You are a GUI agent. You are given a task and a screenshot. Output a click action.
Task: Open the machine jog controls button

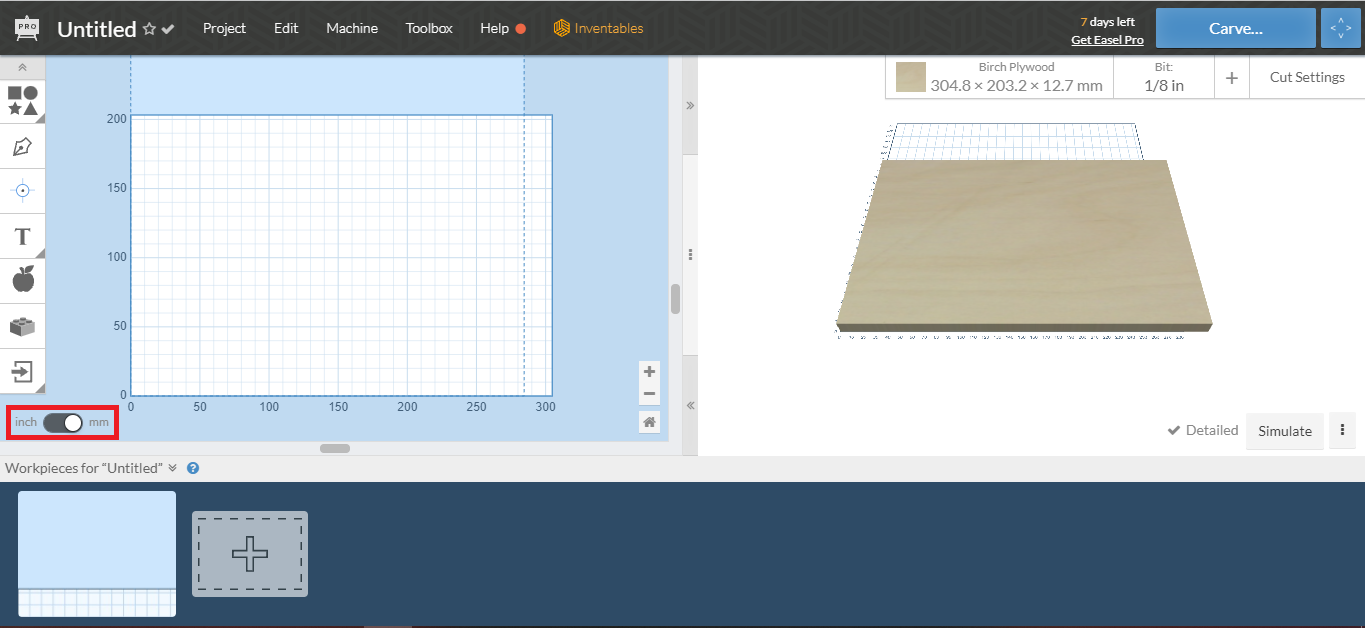(x=1340, y=28)
